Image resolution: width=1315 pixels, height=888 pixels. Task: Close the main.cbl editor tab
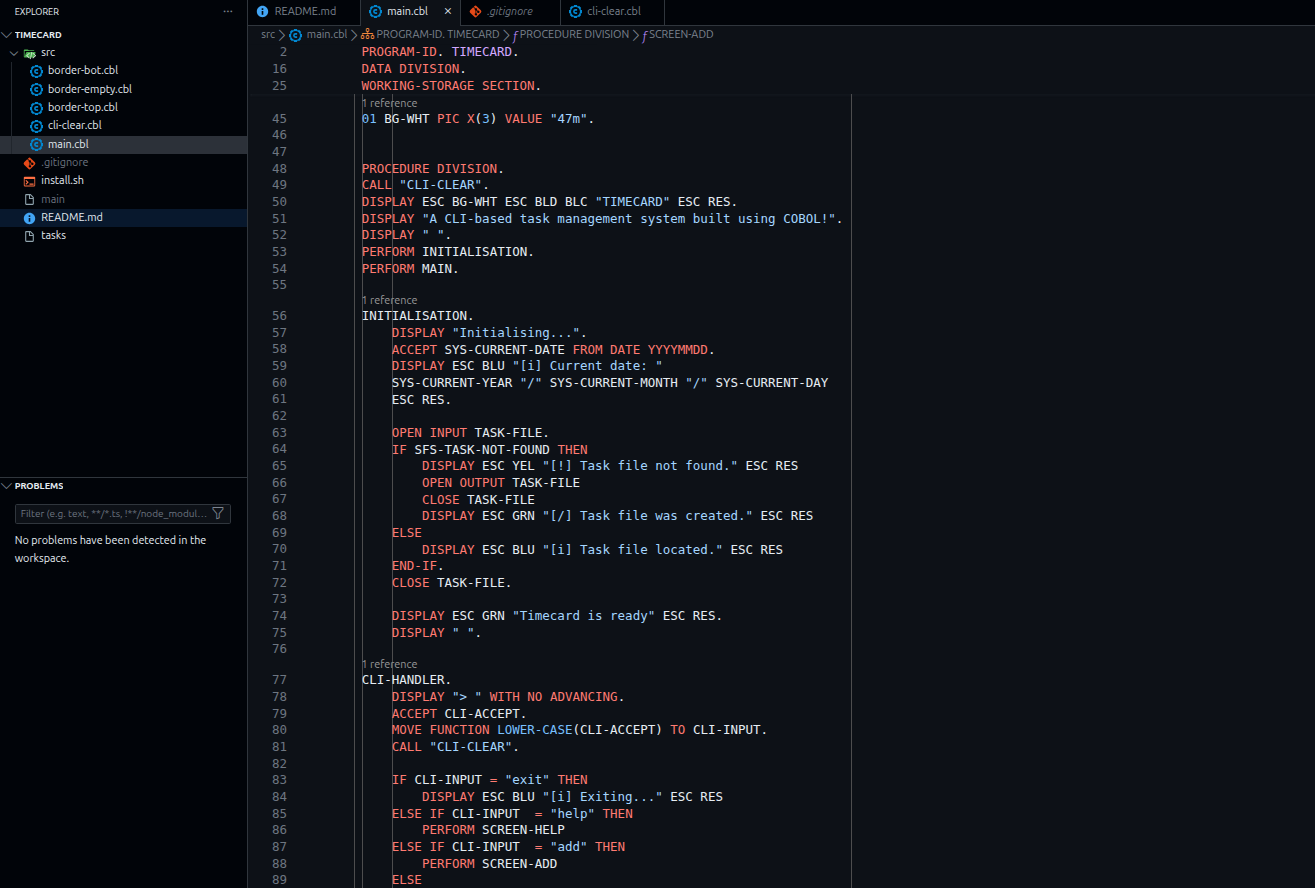tap(447, 12)
